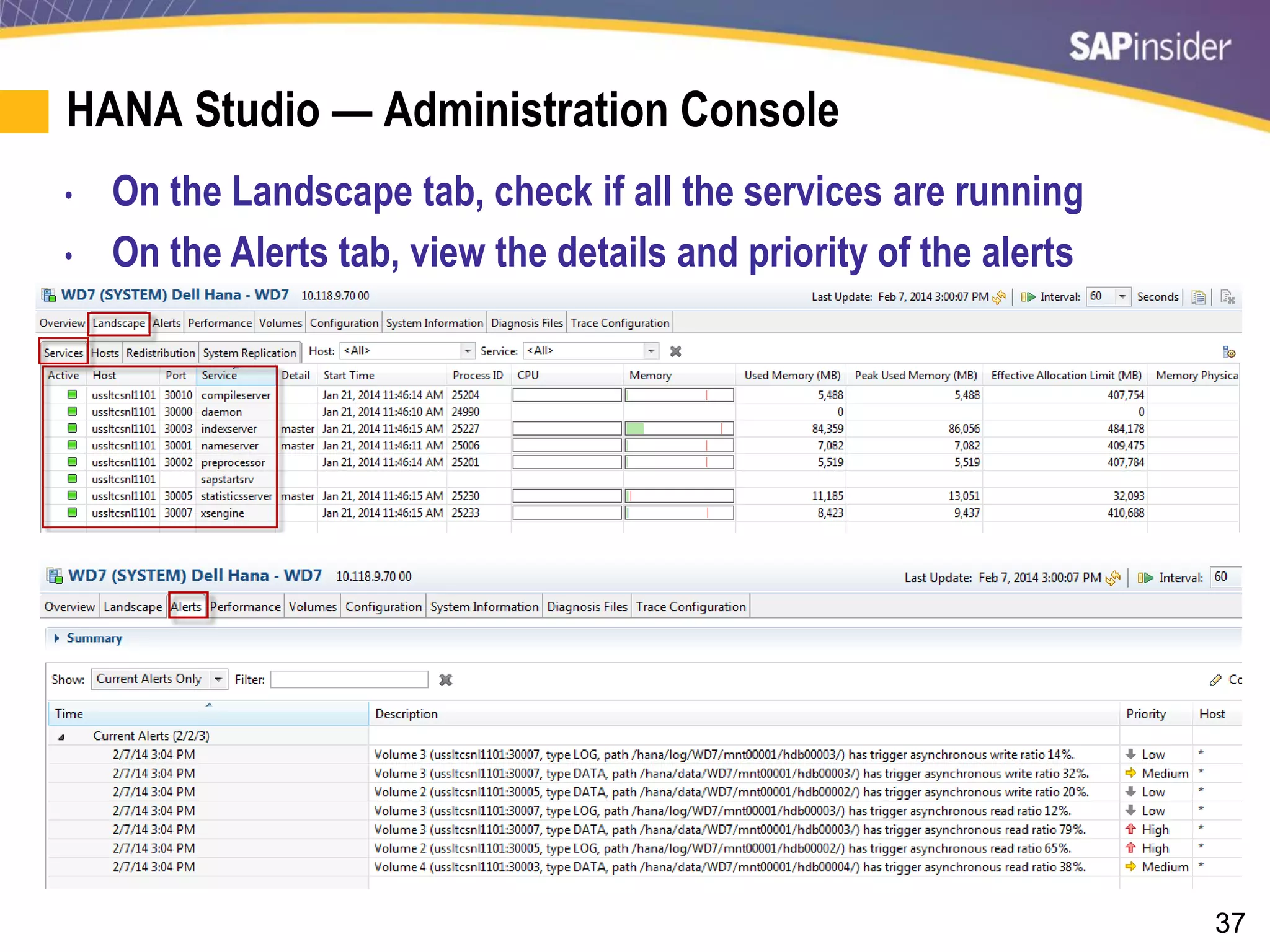This screenshot has width=1270, height=952.
Task: Open Landscape tab in upper console
Action: (x=118, y=323)
